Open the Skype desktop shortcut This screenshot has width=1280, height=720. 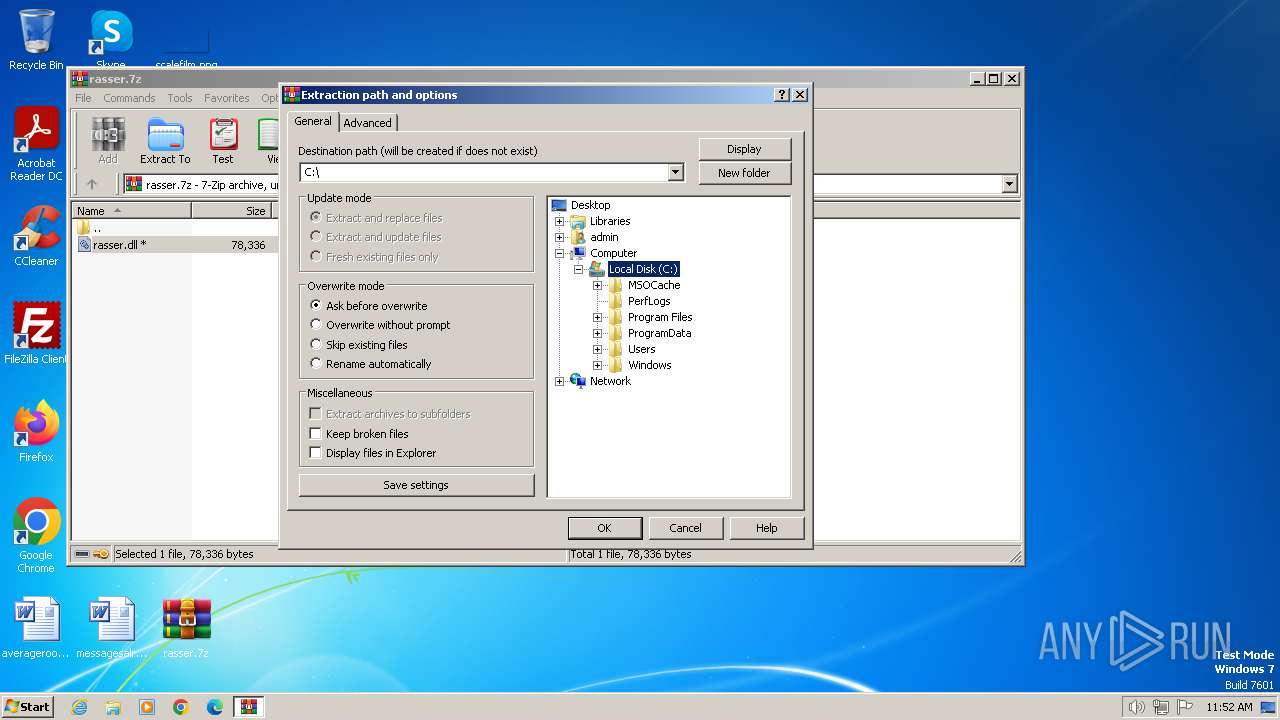click(110, 40)
